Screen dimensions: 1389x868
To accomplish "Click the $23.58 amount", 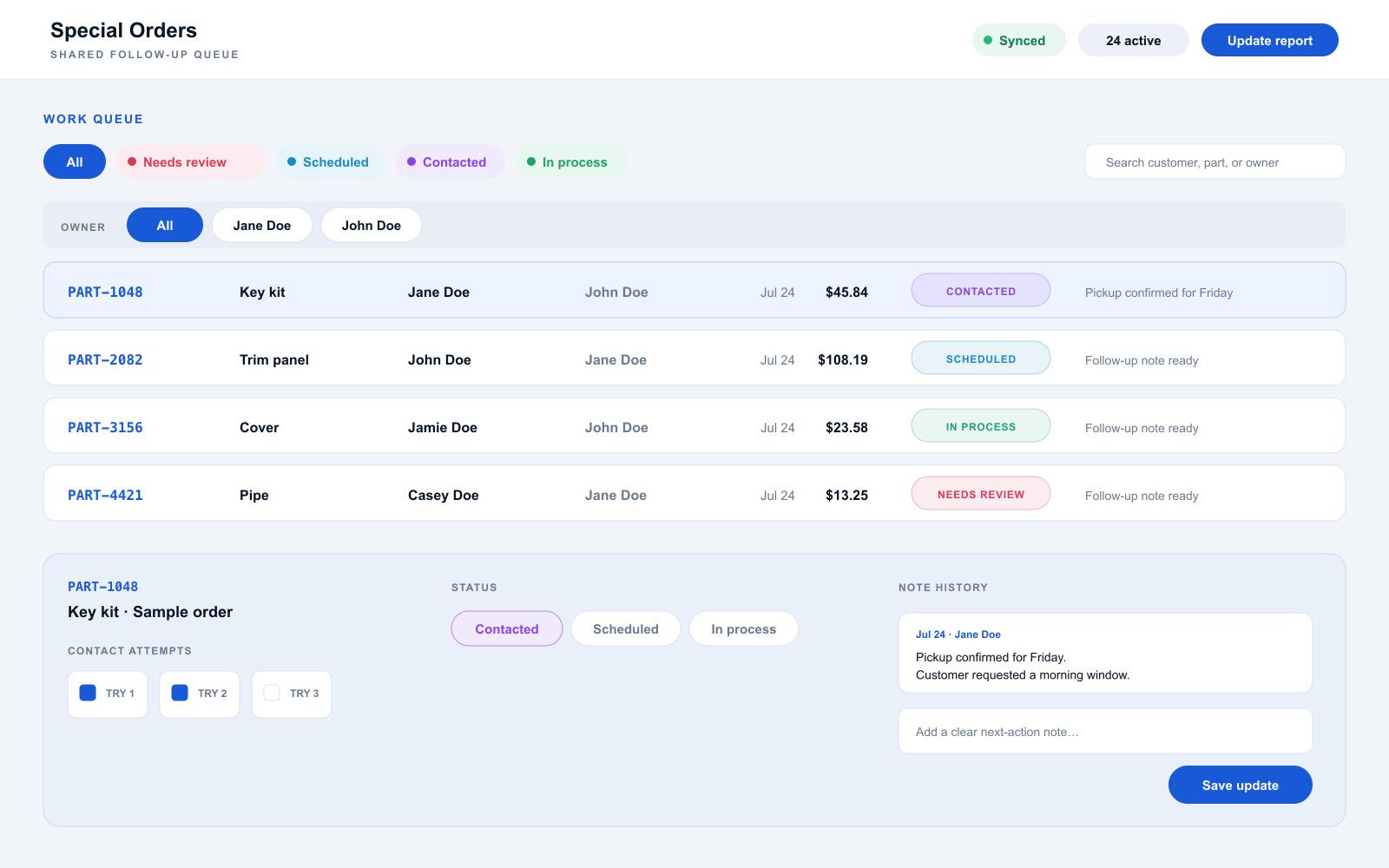I will [846, 427].
